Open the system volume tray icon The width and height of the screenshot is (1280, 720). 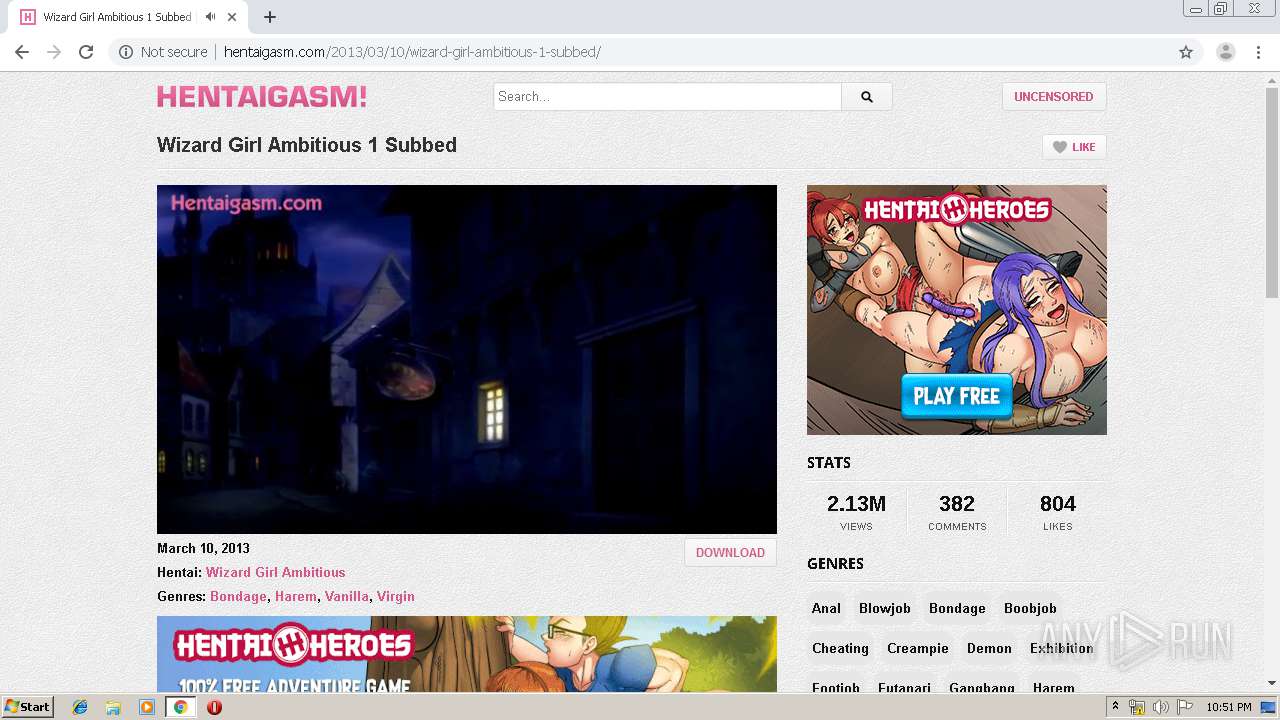[1160, 707]
